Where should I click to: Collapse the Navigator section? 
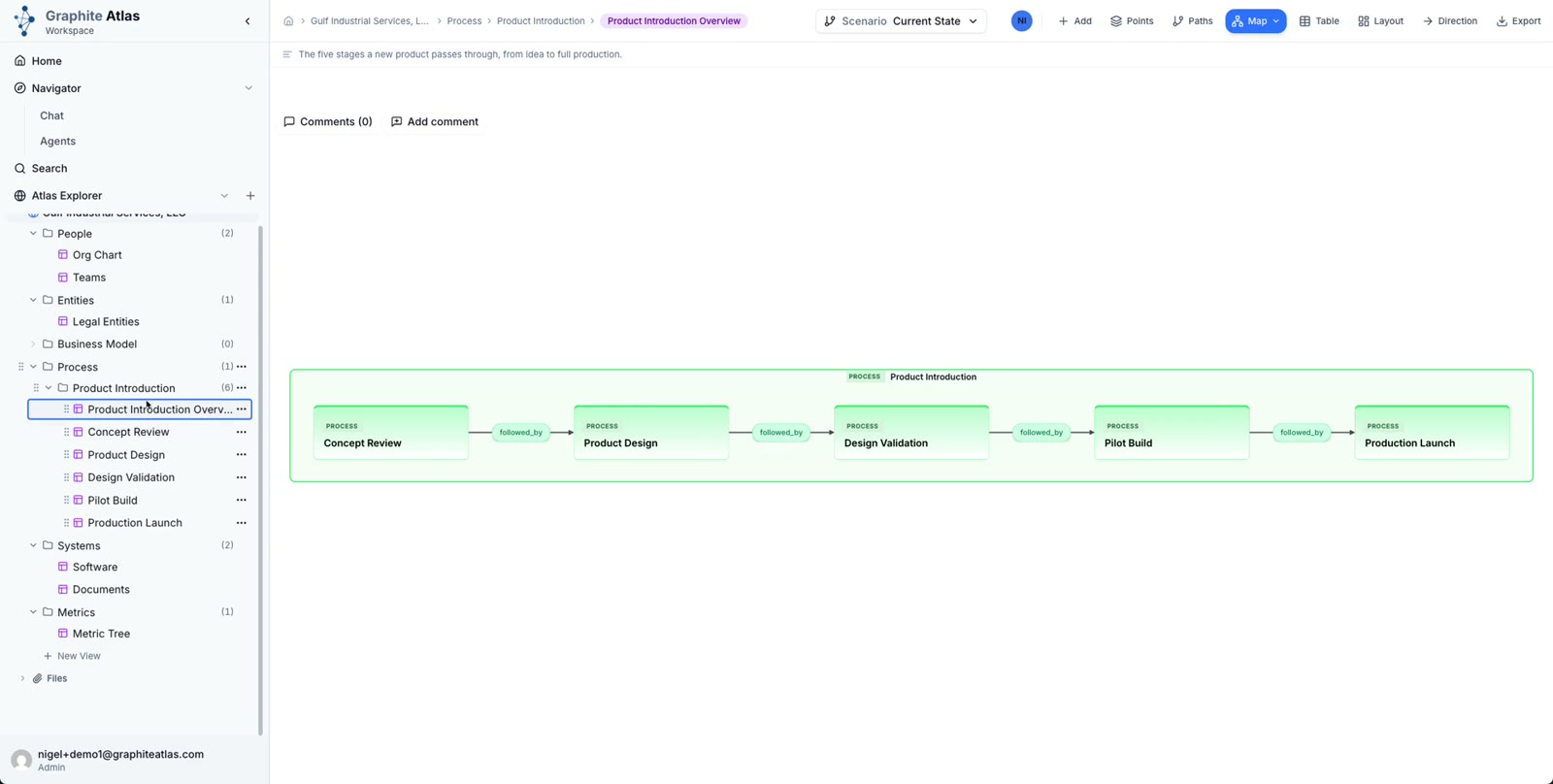(248, 88)
